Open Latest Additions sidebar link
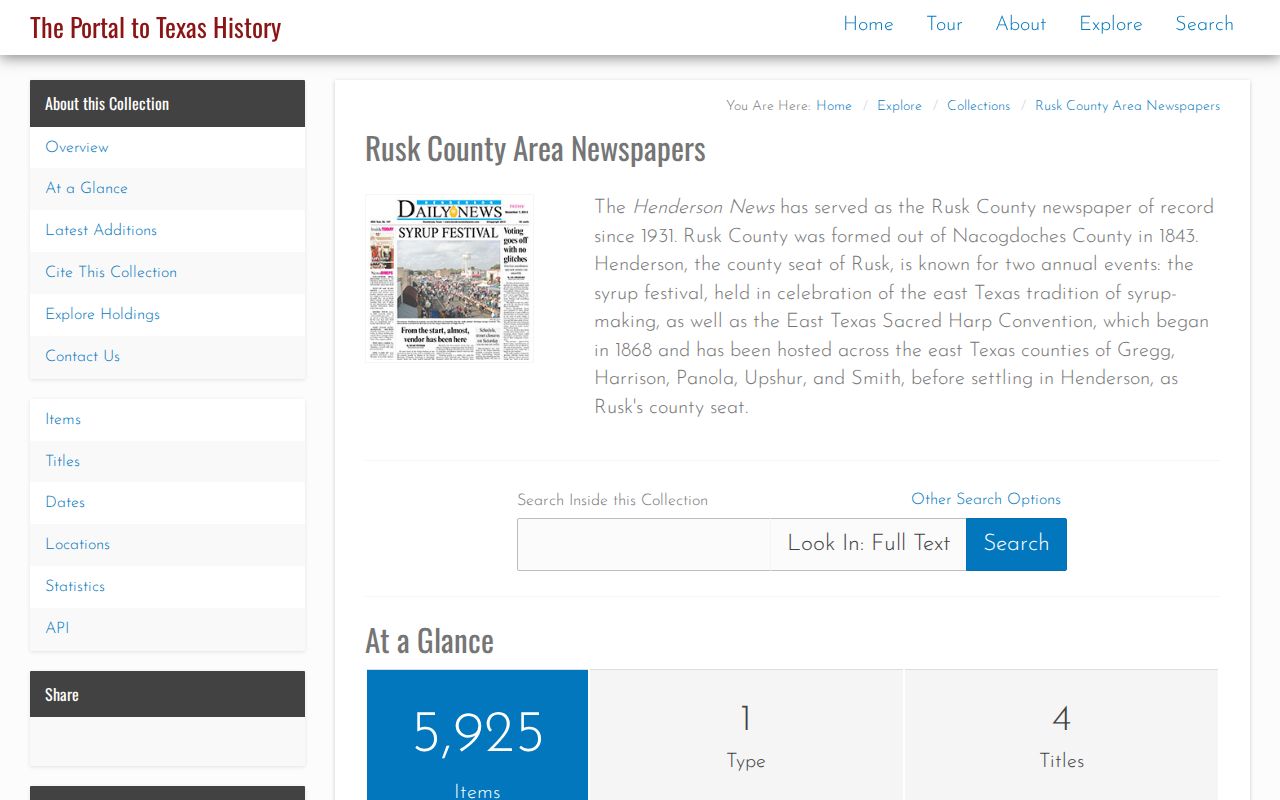The width and height of the screenshot is (1280, 800). (167, 230)
